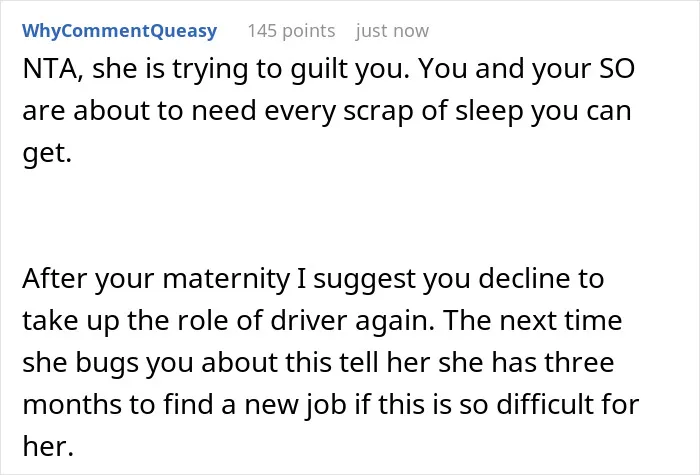Screen dimensions: 700x475
Task: Click the word 'maternity' in the comment
Action: click(226, 279)
